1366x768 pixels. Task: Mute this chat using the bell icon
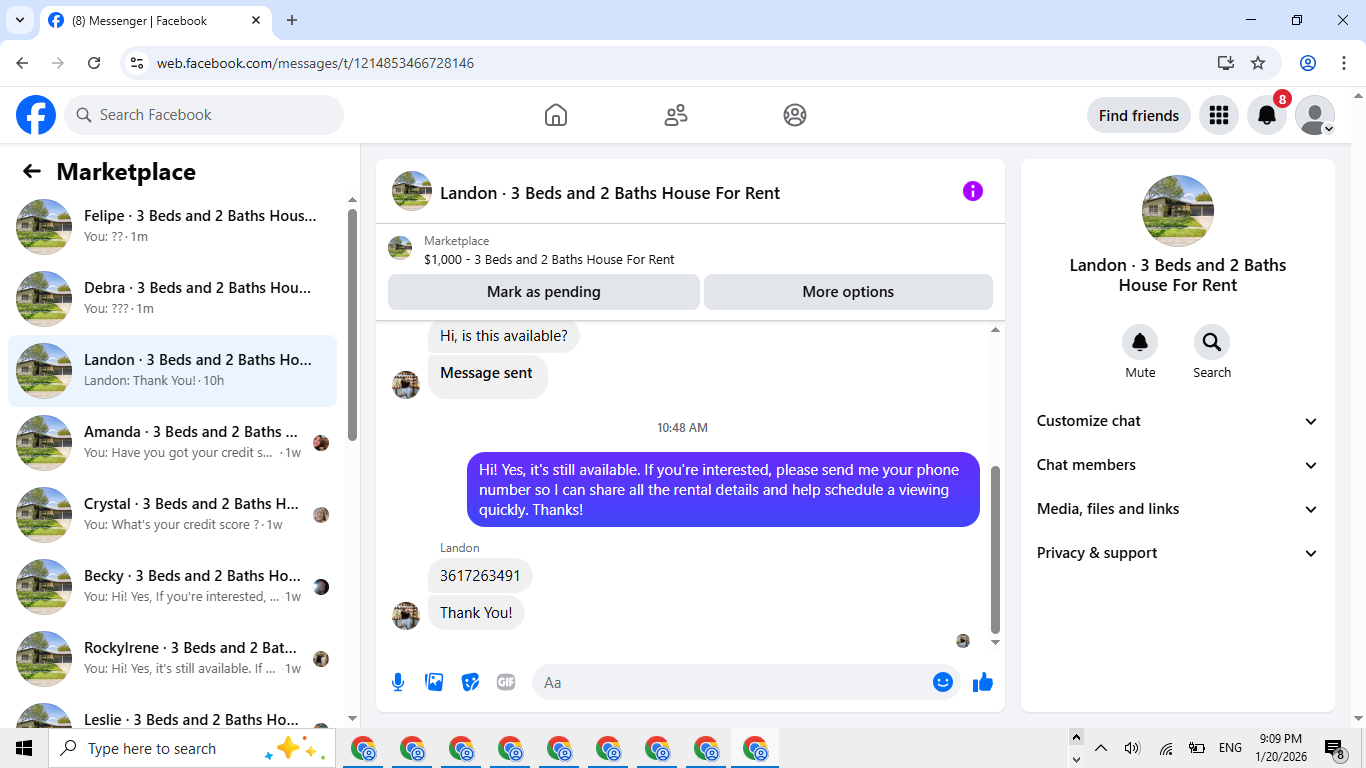pos(1140,343)
